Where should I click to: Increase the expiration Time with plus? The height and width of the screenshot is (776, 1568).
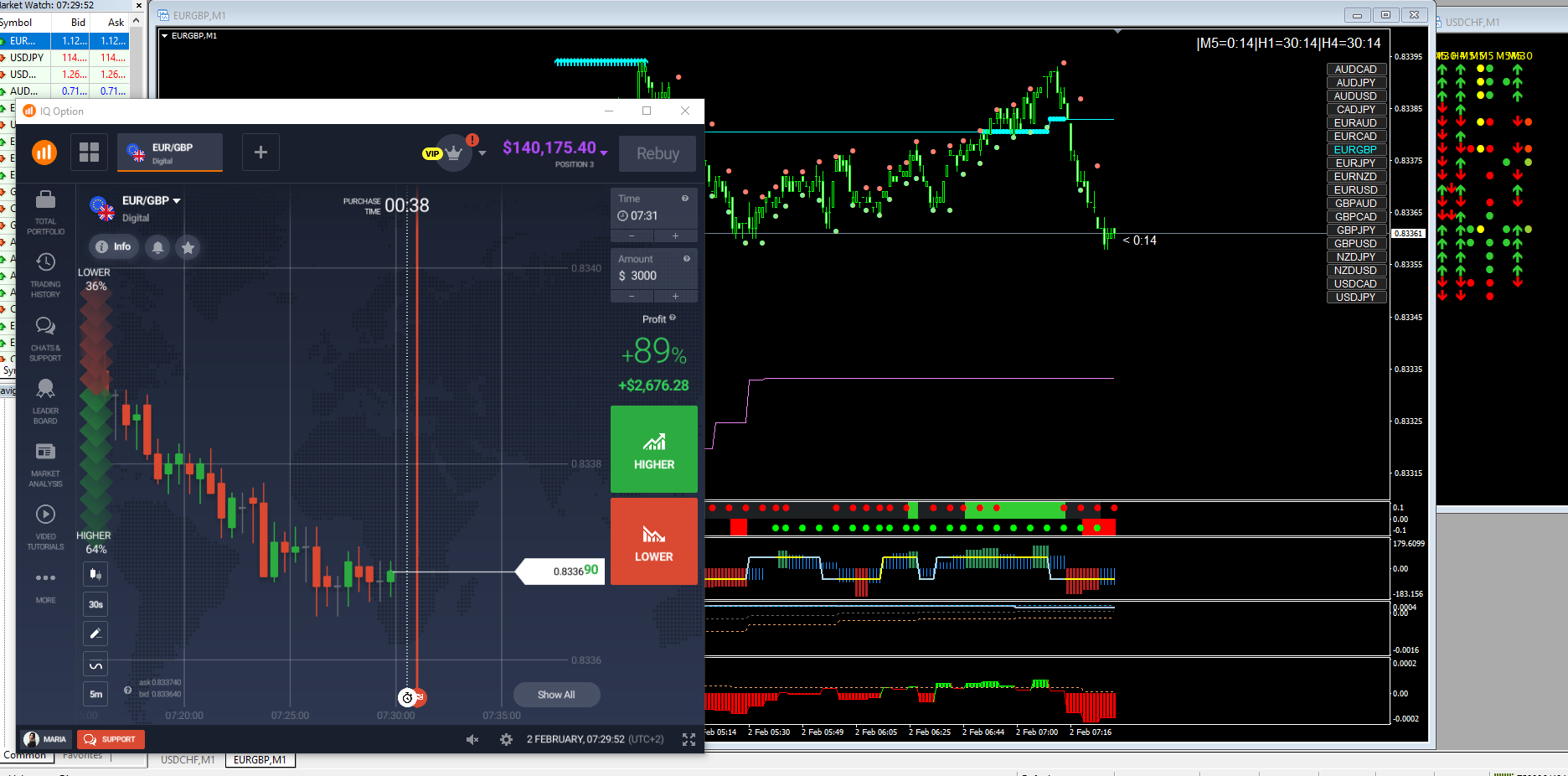(676, 236)
